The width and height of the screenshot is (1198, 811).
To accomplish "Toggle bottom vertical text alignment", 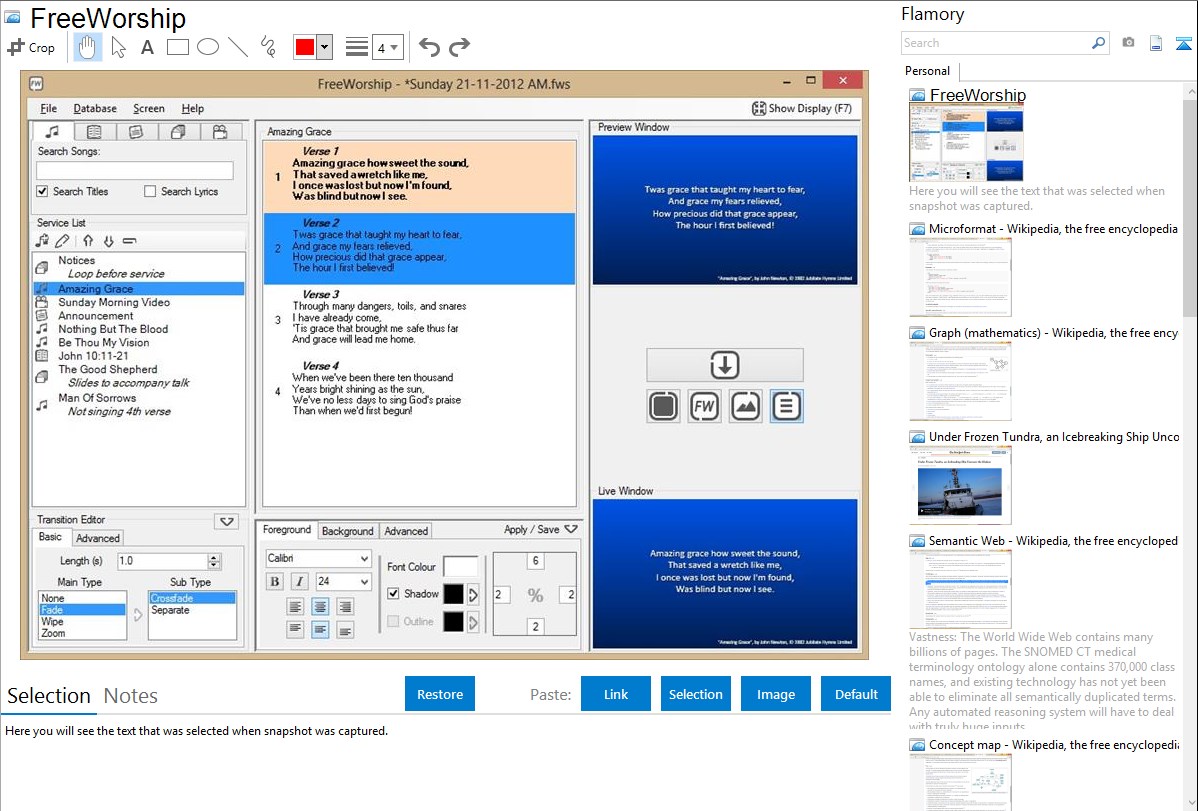I will (x=345, y=630).
